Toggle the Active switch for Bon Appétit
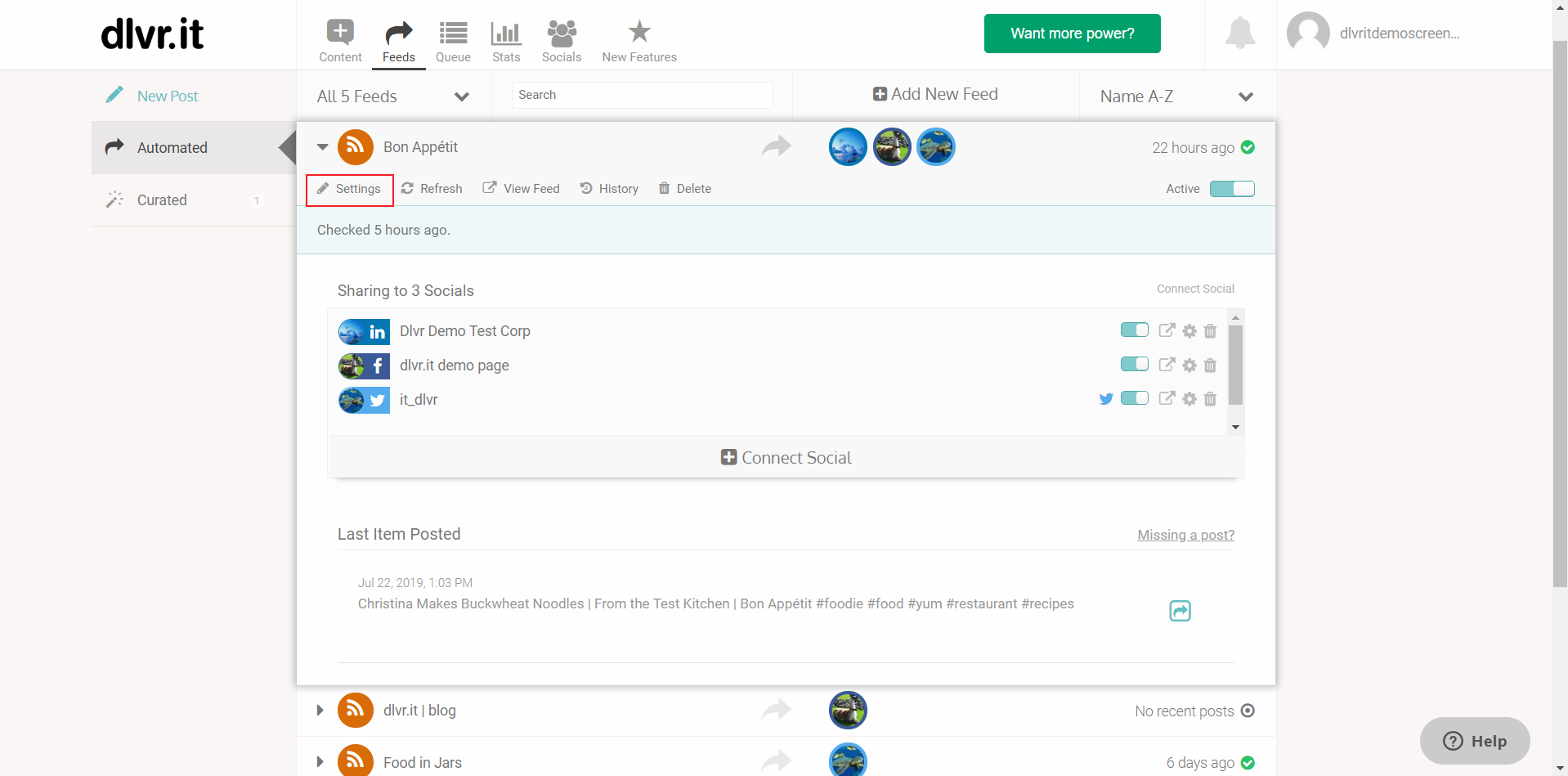The height and width of the screenshot is (776, 1568). [x=1232, y=189]
